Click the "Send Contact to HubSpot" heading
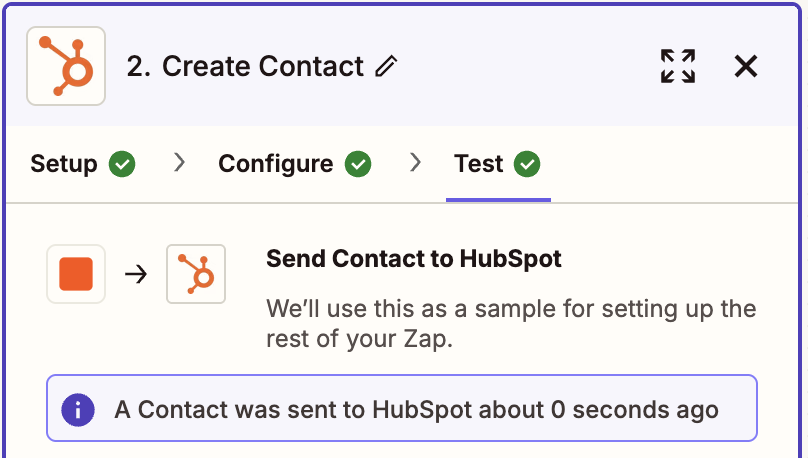The width and height of the screenshot is (808, 458). pyautogui.click(x=414, y=260)
